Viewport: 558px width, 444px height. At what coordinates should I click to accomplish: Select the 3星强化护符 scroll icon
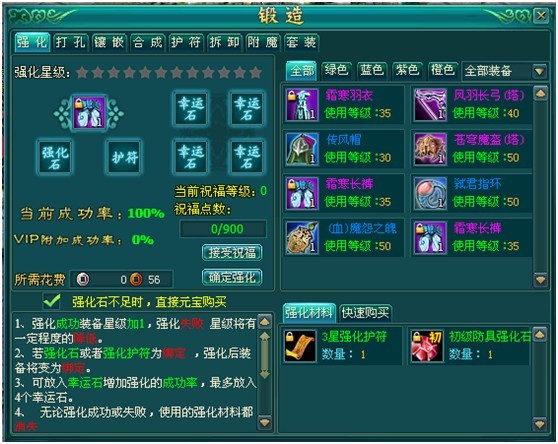[300, 346]
